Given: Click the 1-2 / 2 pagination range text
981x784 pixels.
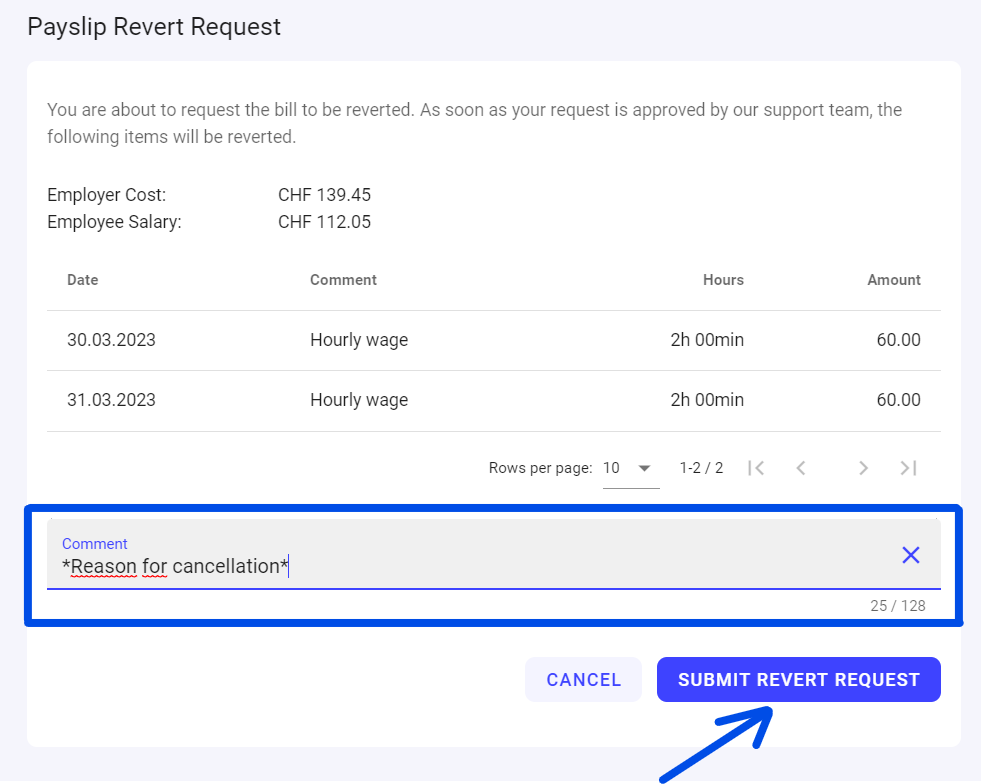Looking at the screenshot, I should coord(701,468).
